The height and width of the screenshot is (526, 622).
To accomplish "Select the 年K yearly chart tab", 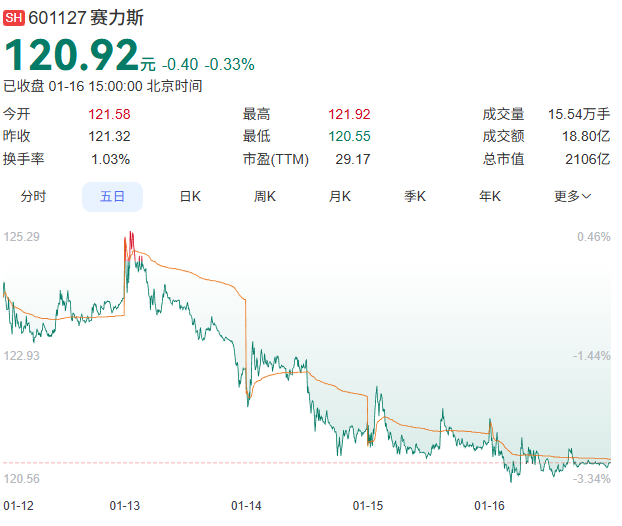I will (x=490, y=197).
